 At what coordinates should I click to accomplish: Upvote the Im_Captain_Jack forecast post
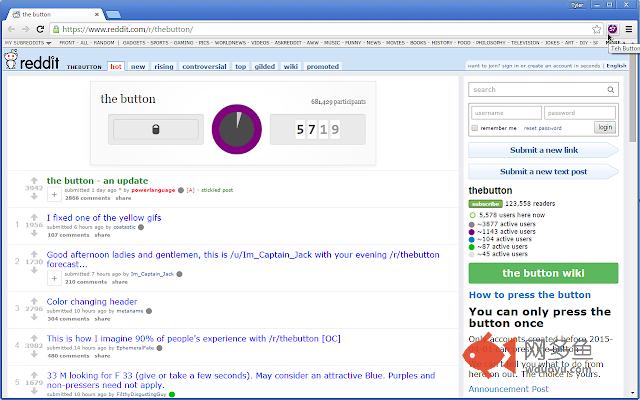click(x=34, y=254)
